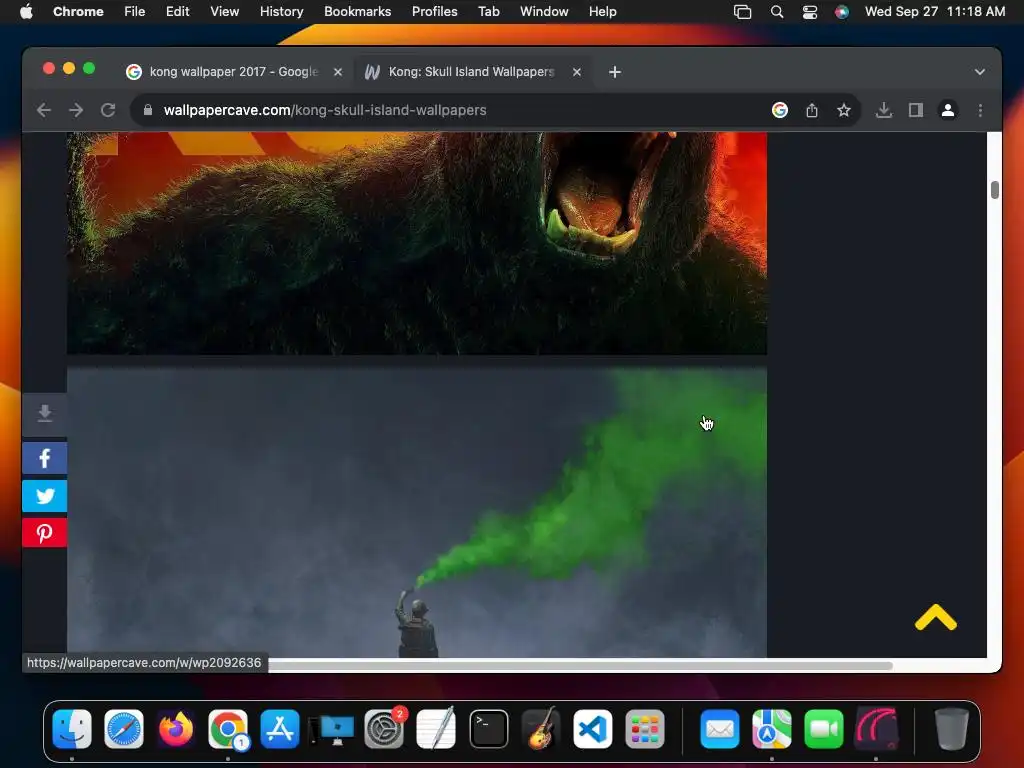Open Chrome from the dock
1024x768 pixels.
coord(228,728)
